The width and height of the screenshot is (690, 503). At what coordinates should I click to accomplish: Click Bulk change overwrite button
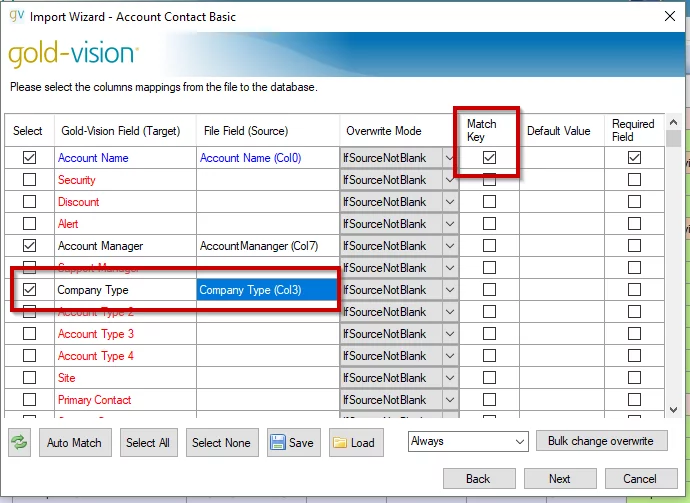click(601, 441)
